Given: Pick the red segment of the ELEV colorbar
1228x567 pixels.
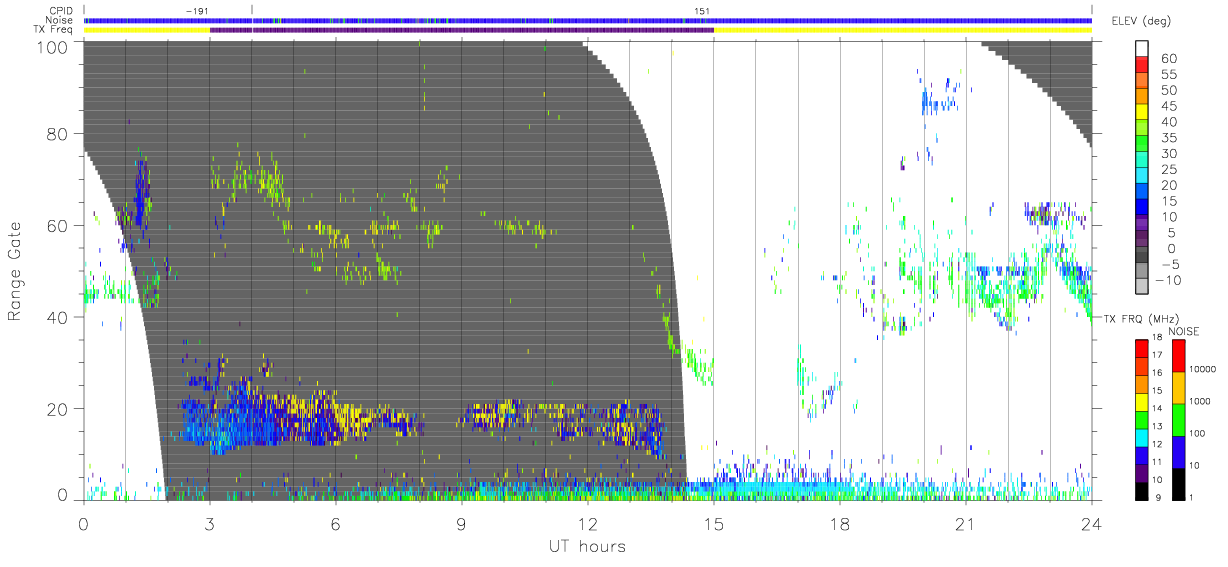Looking at the screenshot, I should point(1143,65).
